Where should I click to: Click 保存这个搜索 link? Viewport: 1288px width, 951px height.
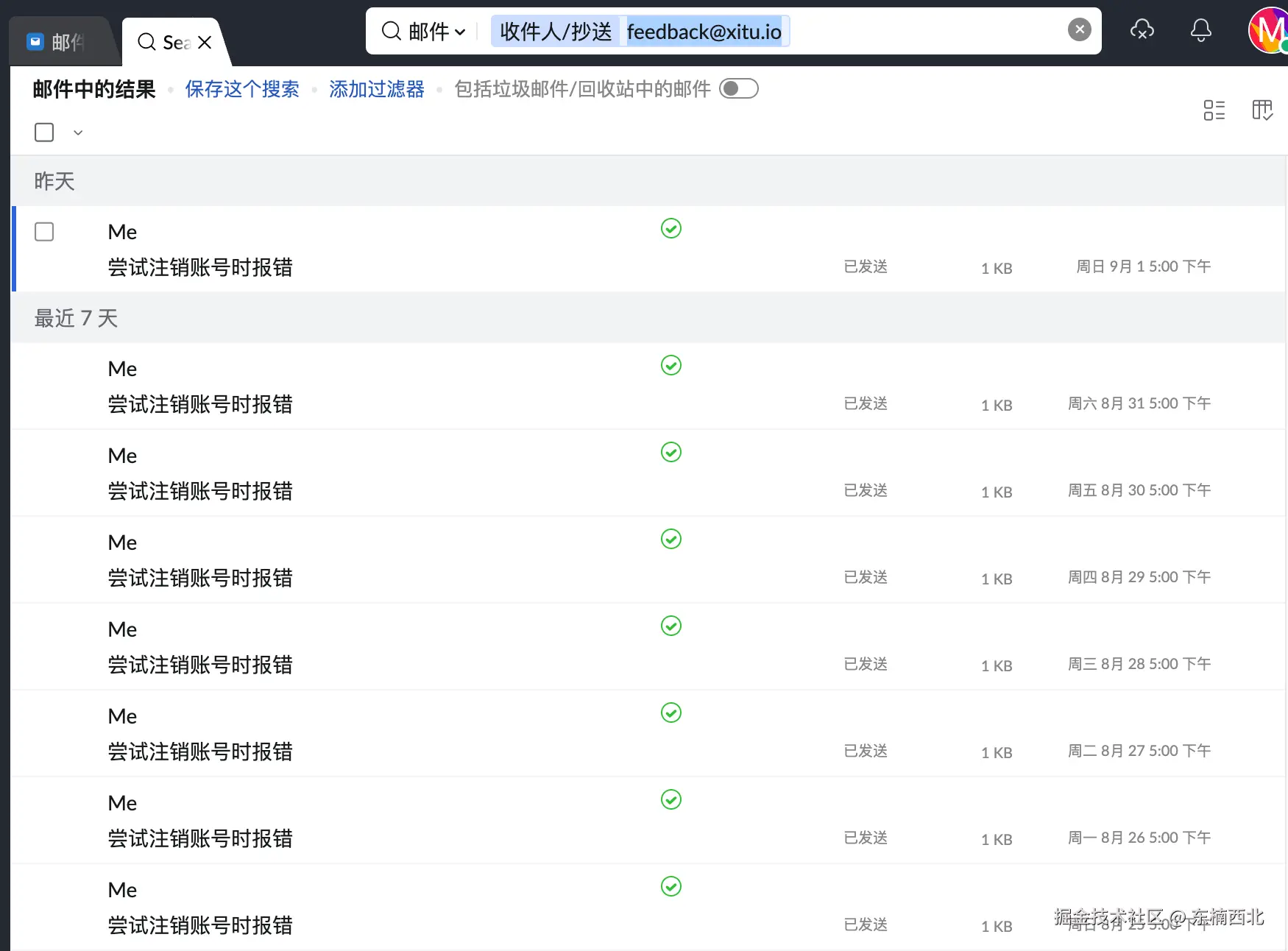pos(241,89)
